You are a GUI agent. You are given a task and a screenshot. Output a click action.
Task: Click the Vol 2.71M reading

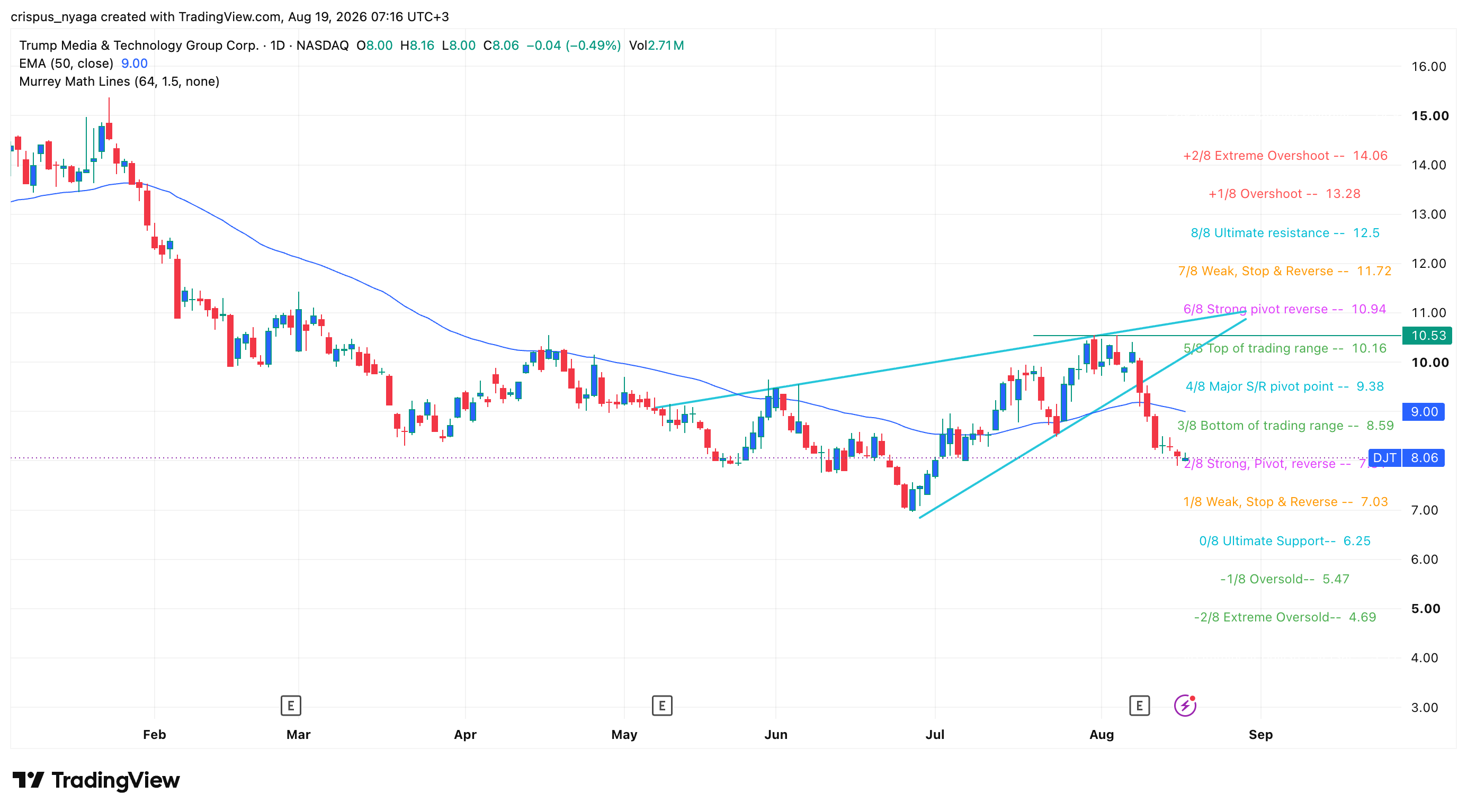pos(656,46)
